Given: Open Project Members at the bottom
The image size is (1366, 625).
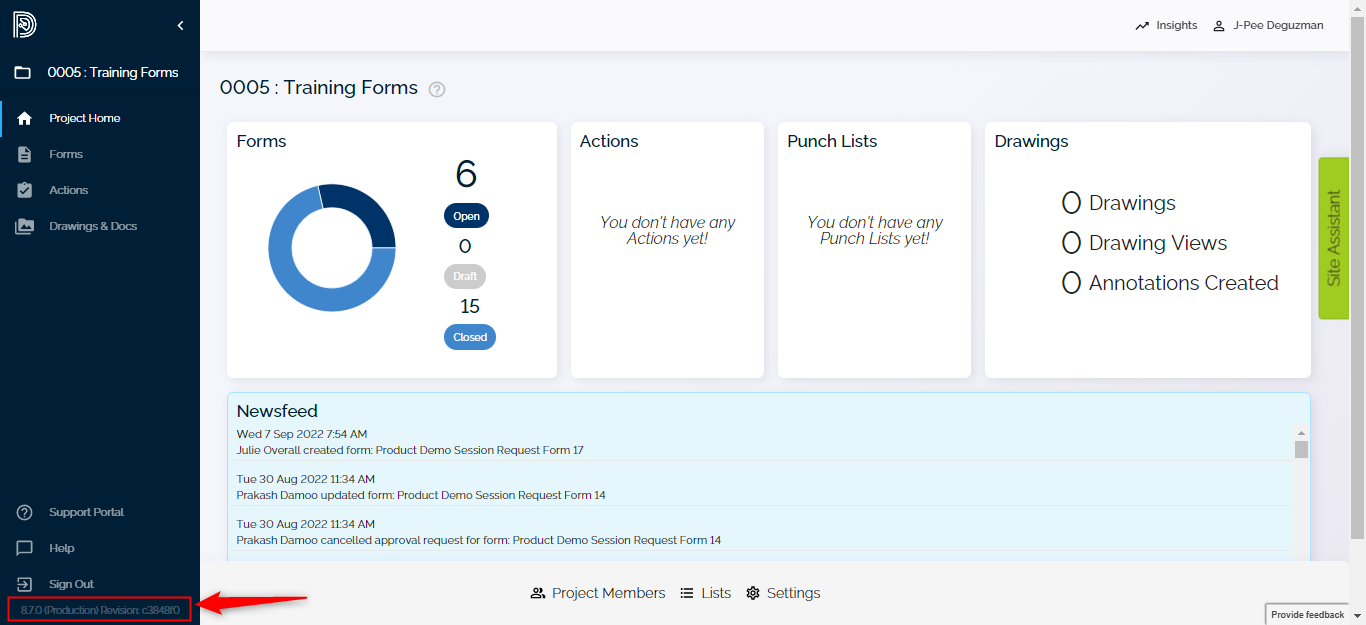Looking at the screenshot, I should 598,593.
